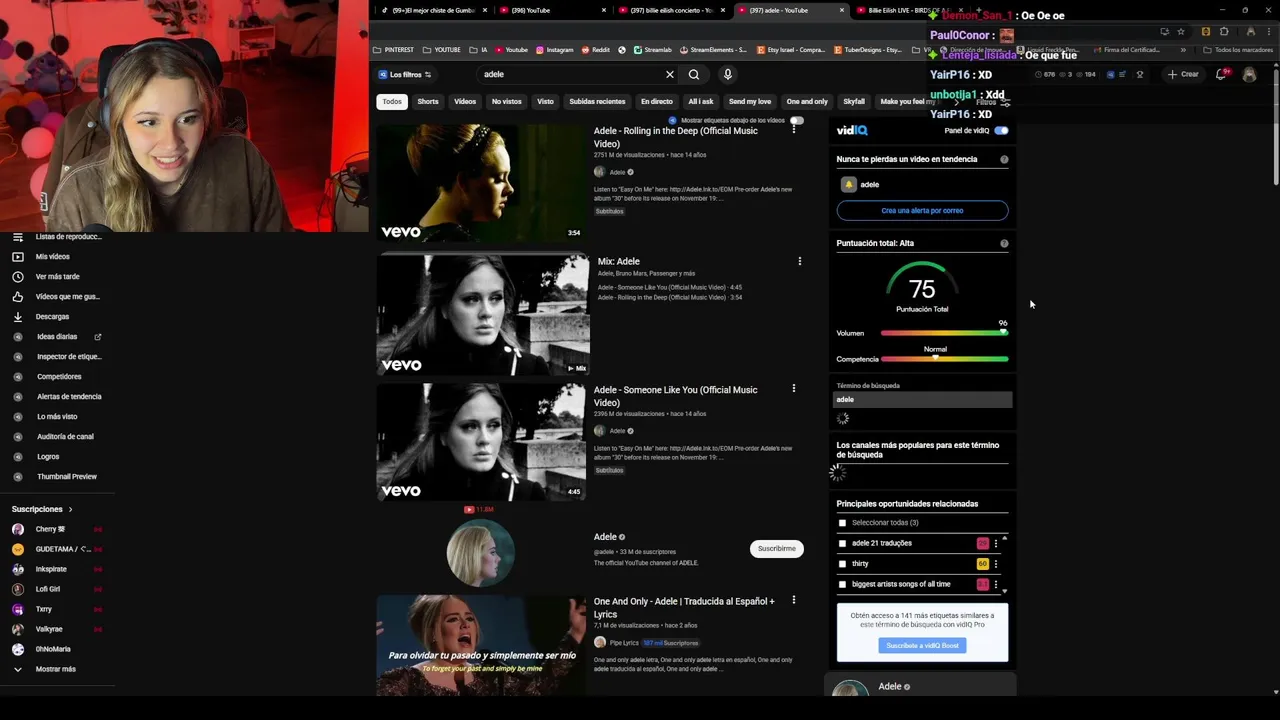Open options for thirty tag
The image size is (1280, 720).
coord(995,564)
